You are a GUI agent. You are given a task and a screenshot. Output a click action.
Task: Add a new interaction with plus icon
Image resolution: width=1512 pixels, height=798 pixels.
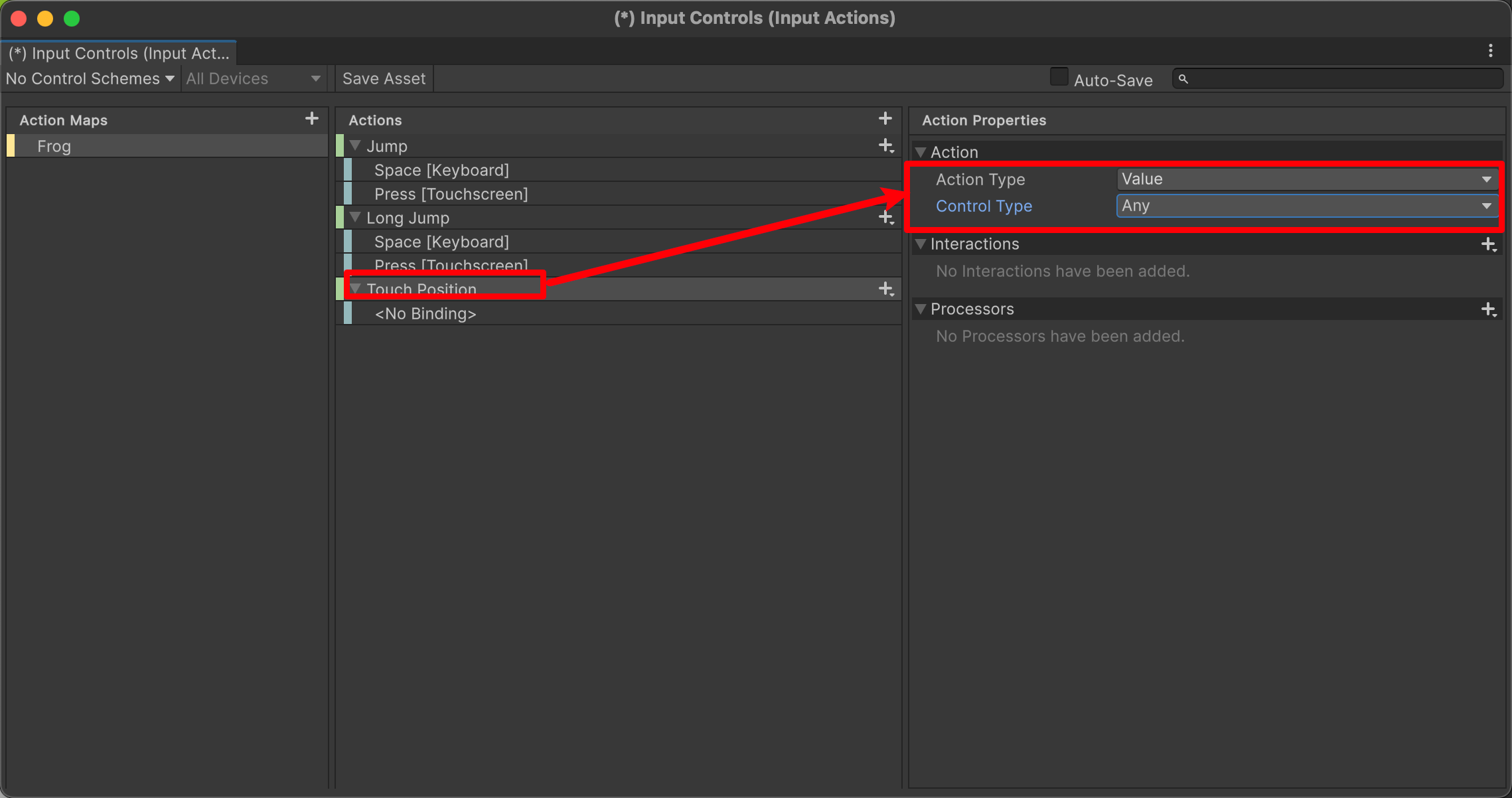[x=1489, y=244]
